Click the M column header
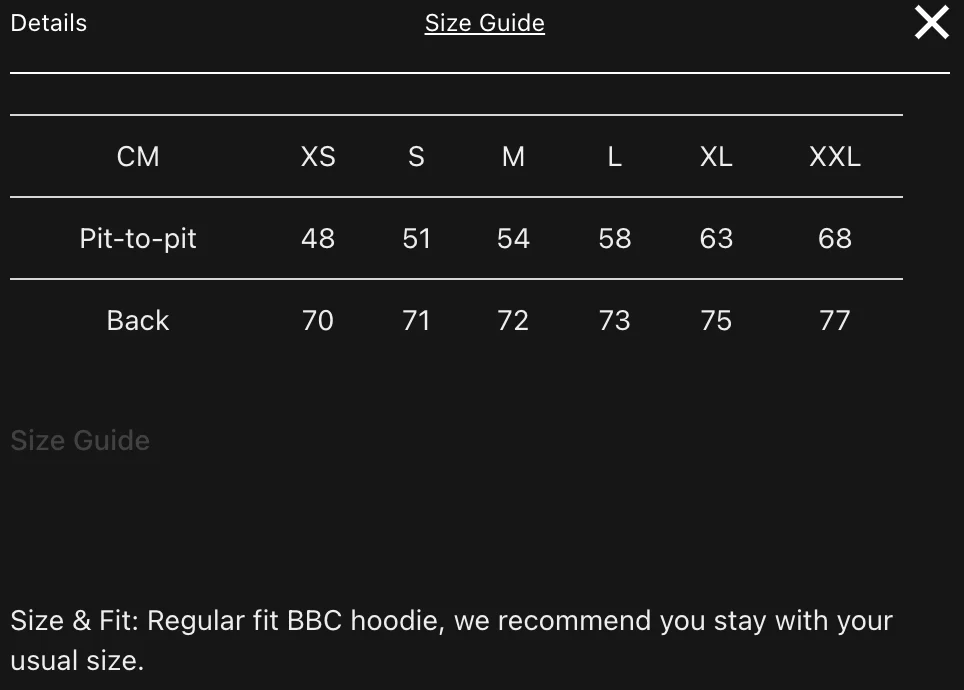Viewport: 964px width, 690px height. click(x=513, y=156)
